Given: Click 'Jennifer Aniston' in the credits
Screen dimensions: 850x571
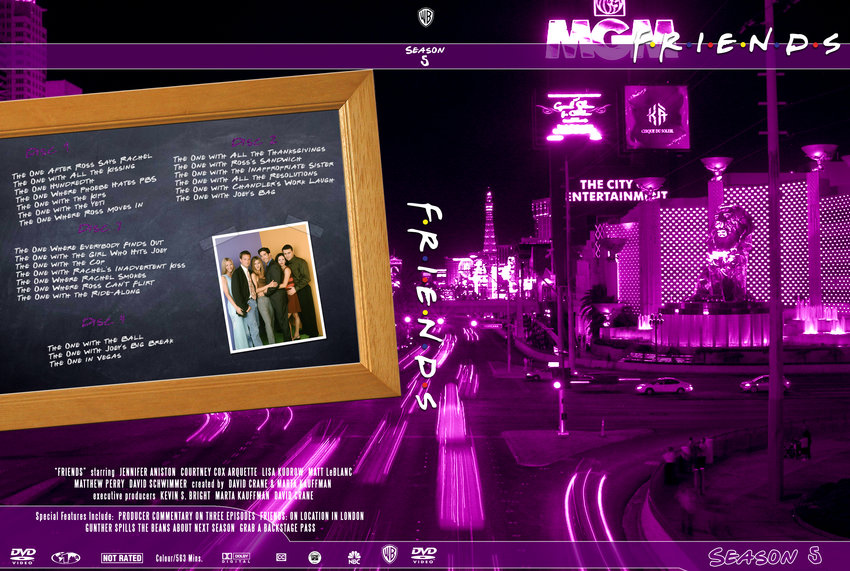Looking at the screenshot, I should coord(147,472).
